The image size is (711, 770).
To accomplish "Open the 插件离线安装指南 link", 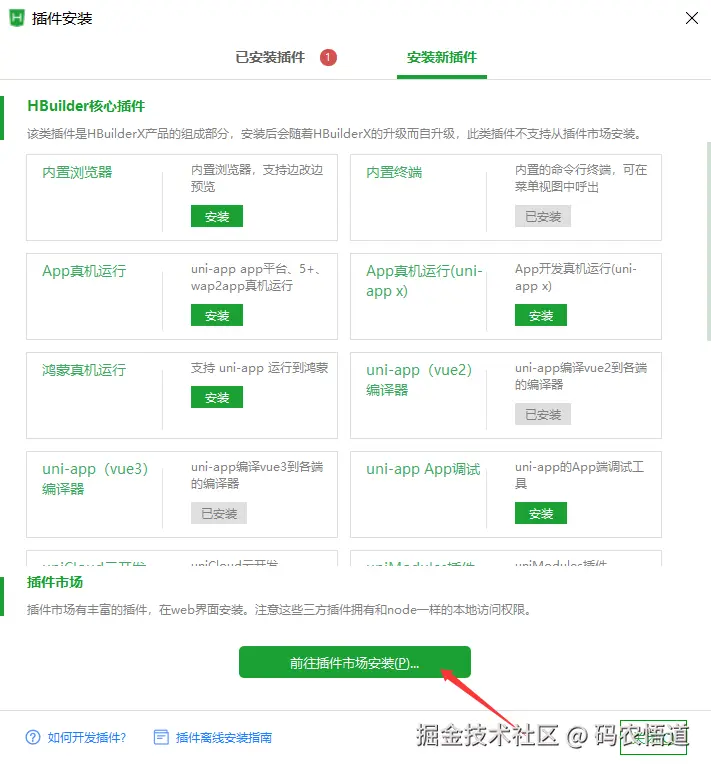I will [x=224, y=737].
